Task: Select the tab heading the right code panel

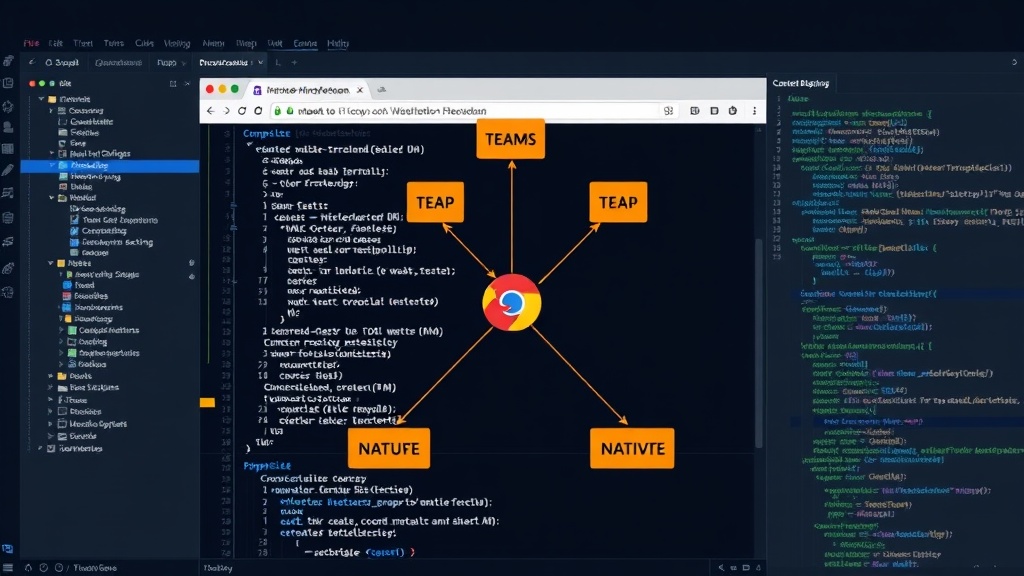Action: tap(801, 83)
